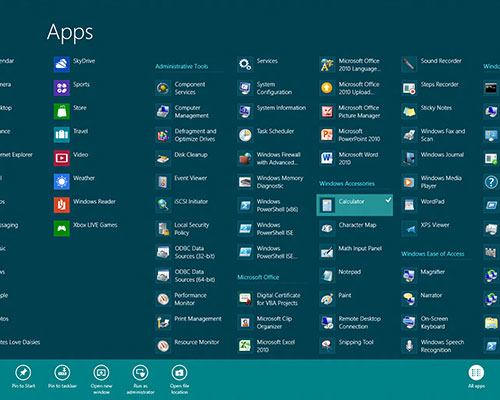The height and width of the screenshot is (400, 500).
Task: Open Microsoft Office Picture Manager entry
Action: pyautogui.click(x=350, y=112)
